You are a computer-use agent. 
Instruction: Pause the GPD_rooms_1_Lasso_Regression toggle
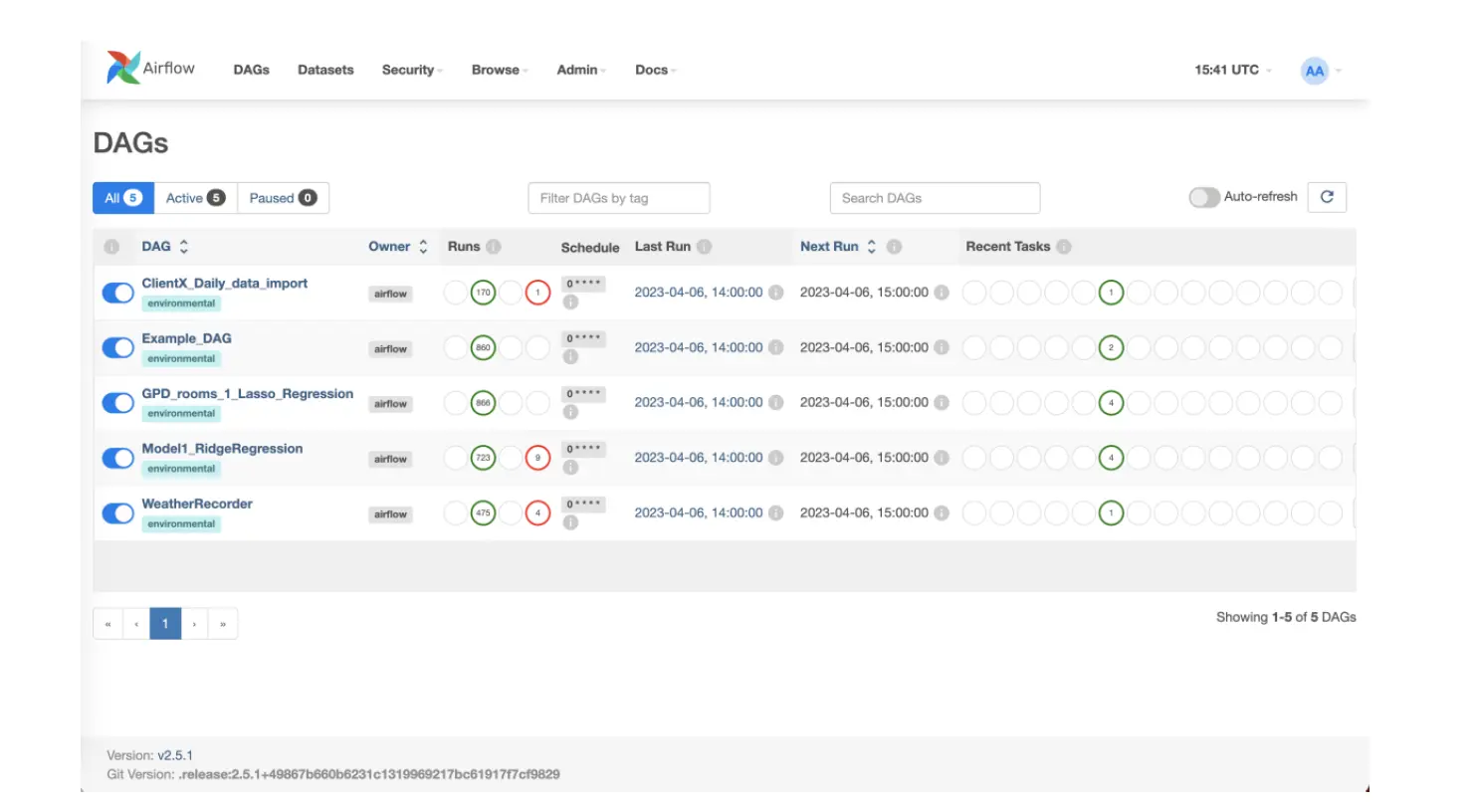[x=118, y=403]
